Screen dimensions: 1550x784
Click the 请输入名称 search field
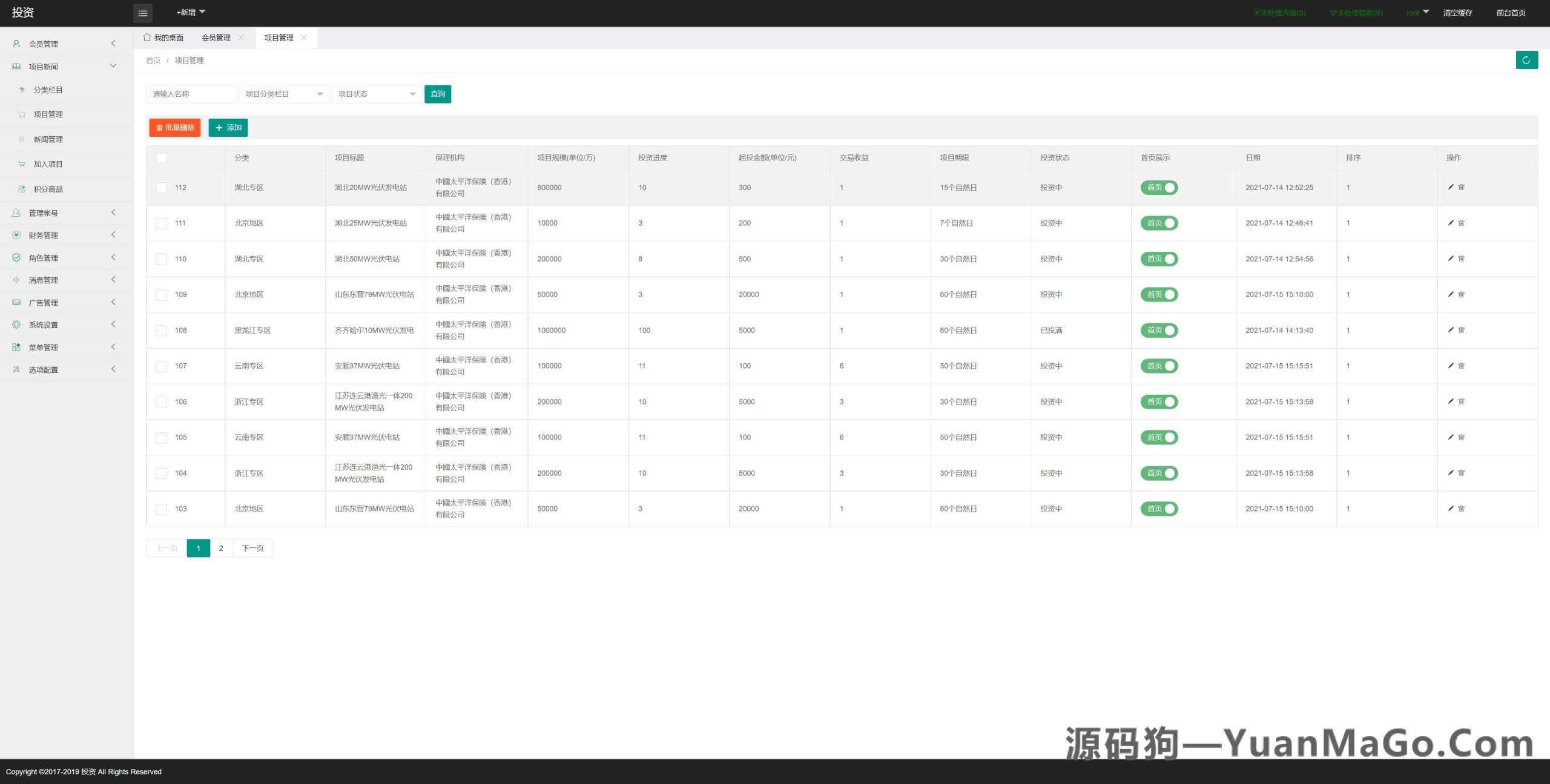point(191,94)
